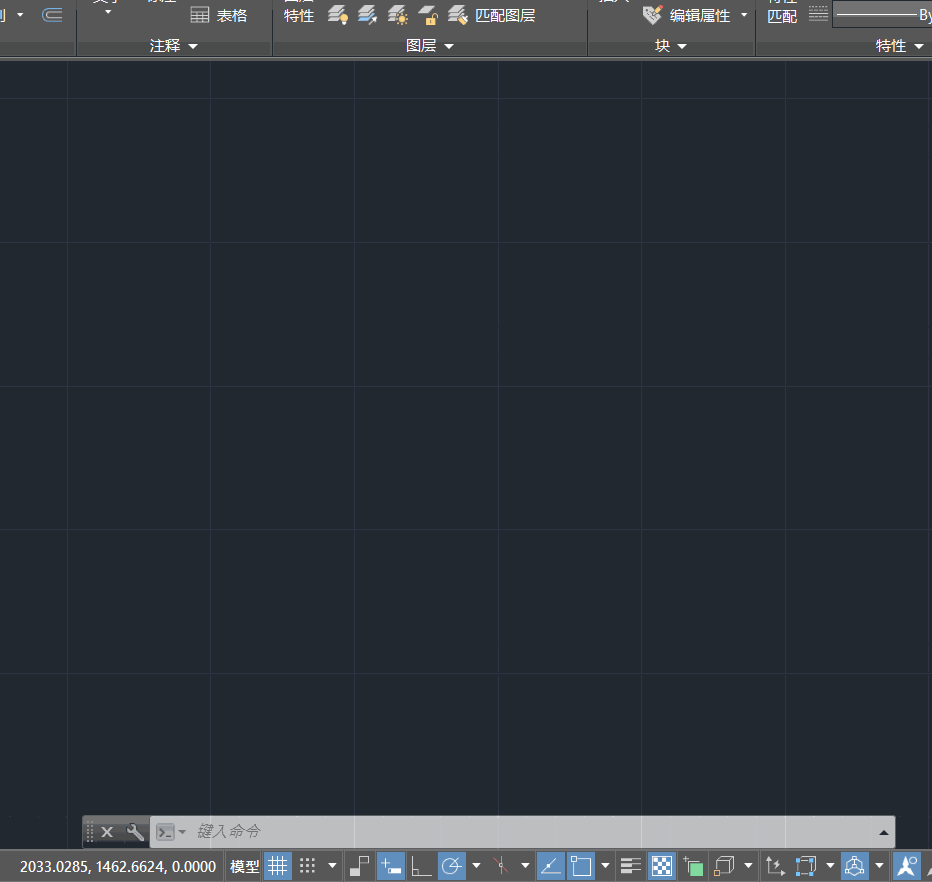Open command line customize wrench

[x=135, y=832]
